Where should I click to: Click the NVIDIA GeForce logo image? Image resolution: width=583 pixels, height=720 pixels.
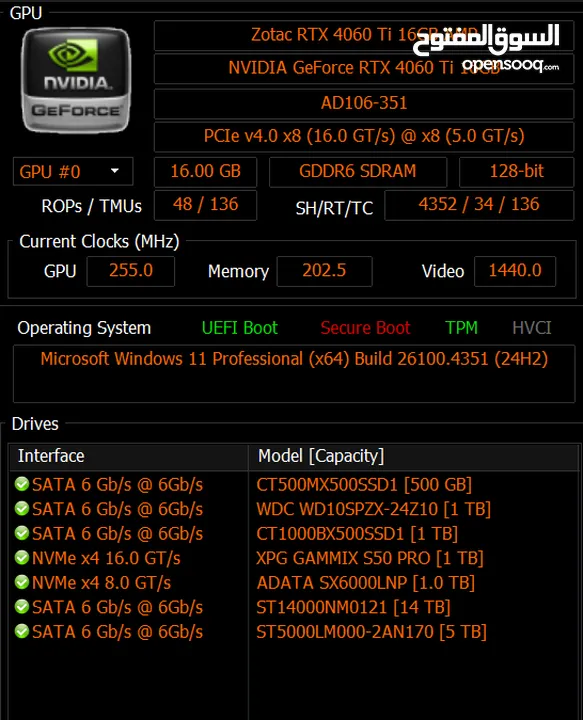pos(76,80)
